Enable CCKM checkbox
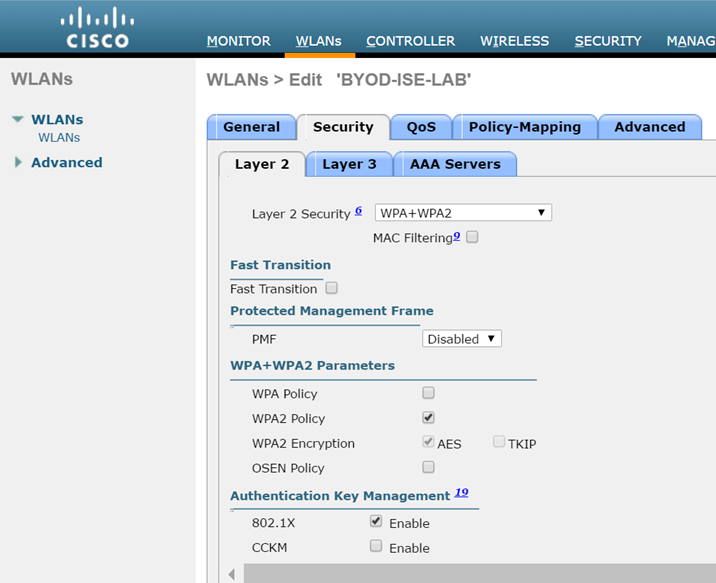The height and width of the screenshot is (583, 716). pos(376,546)
